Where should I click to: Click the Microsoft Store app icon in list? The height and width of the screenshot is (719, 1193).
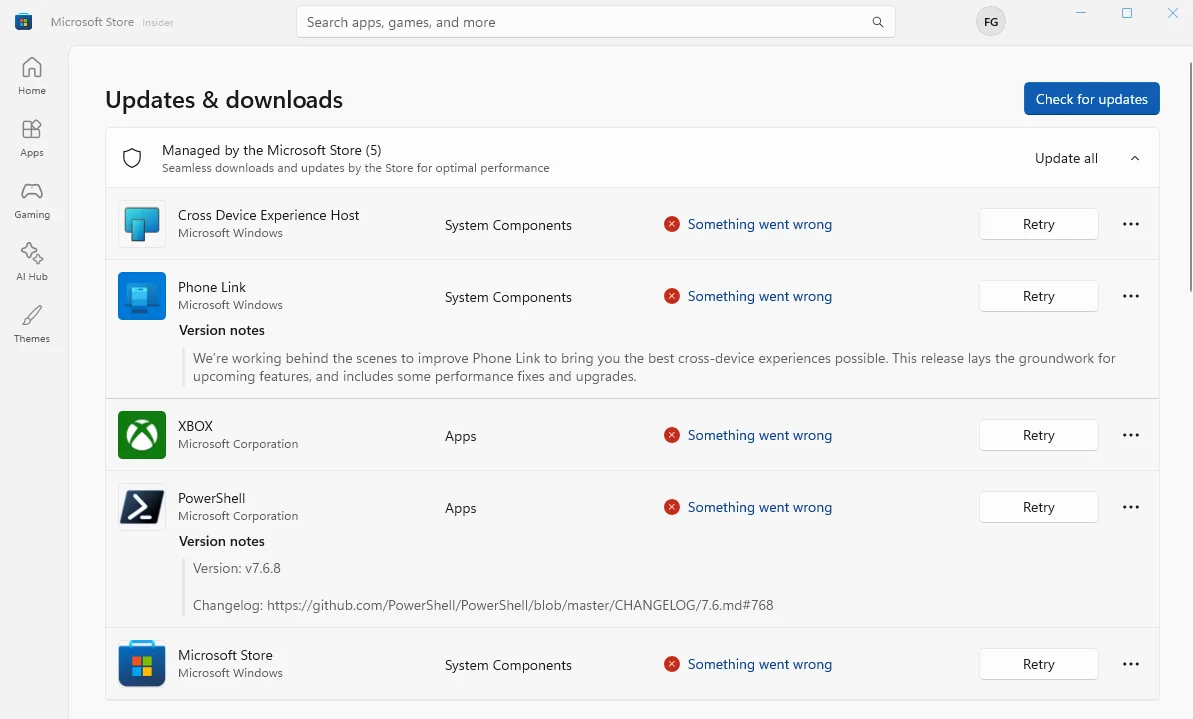click(142, 664)
